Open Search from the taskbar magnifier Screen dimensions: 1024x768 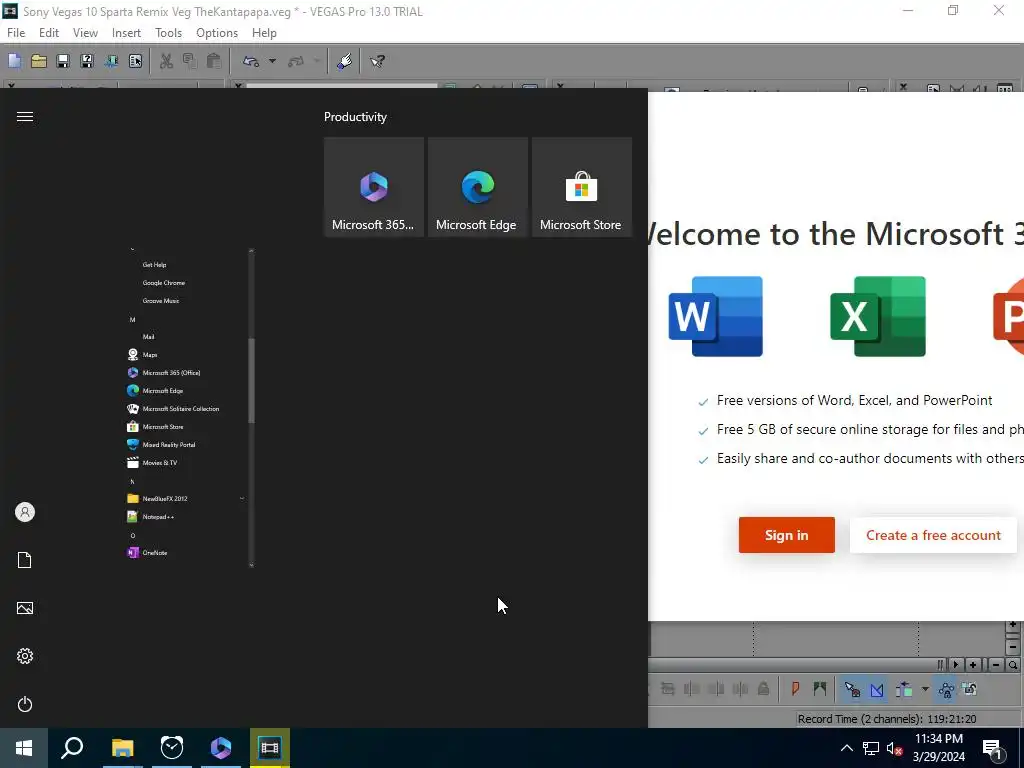pyautogui.click(x=72, y=748)
